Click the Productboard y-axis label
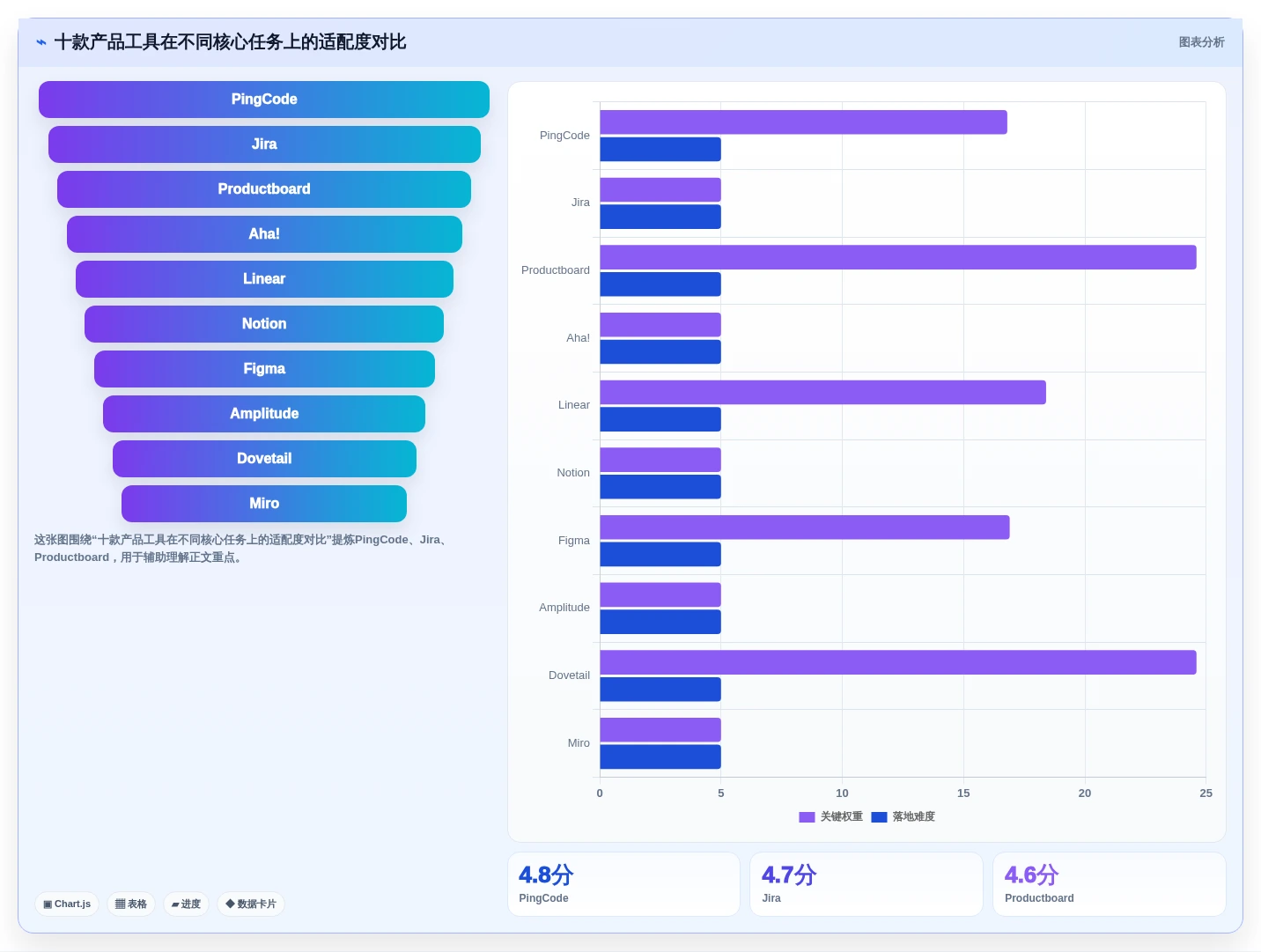This screenshot has width=1261, height=952. point(556,270)
